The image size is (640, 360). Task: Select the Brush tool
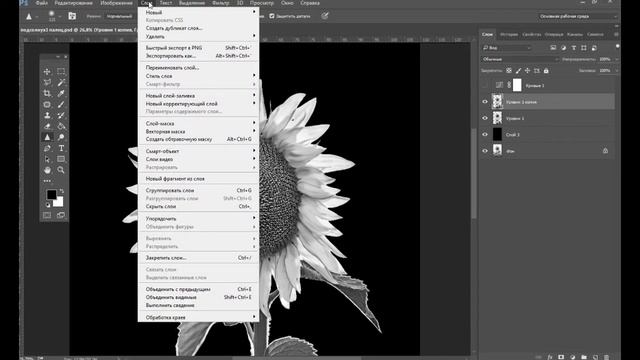pos(61,104)
